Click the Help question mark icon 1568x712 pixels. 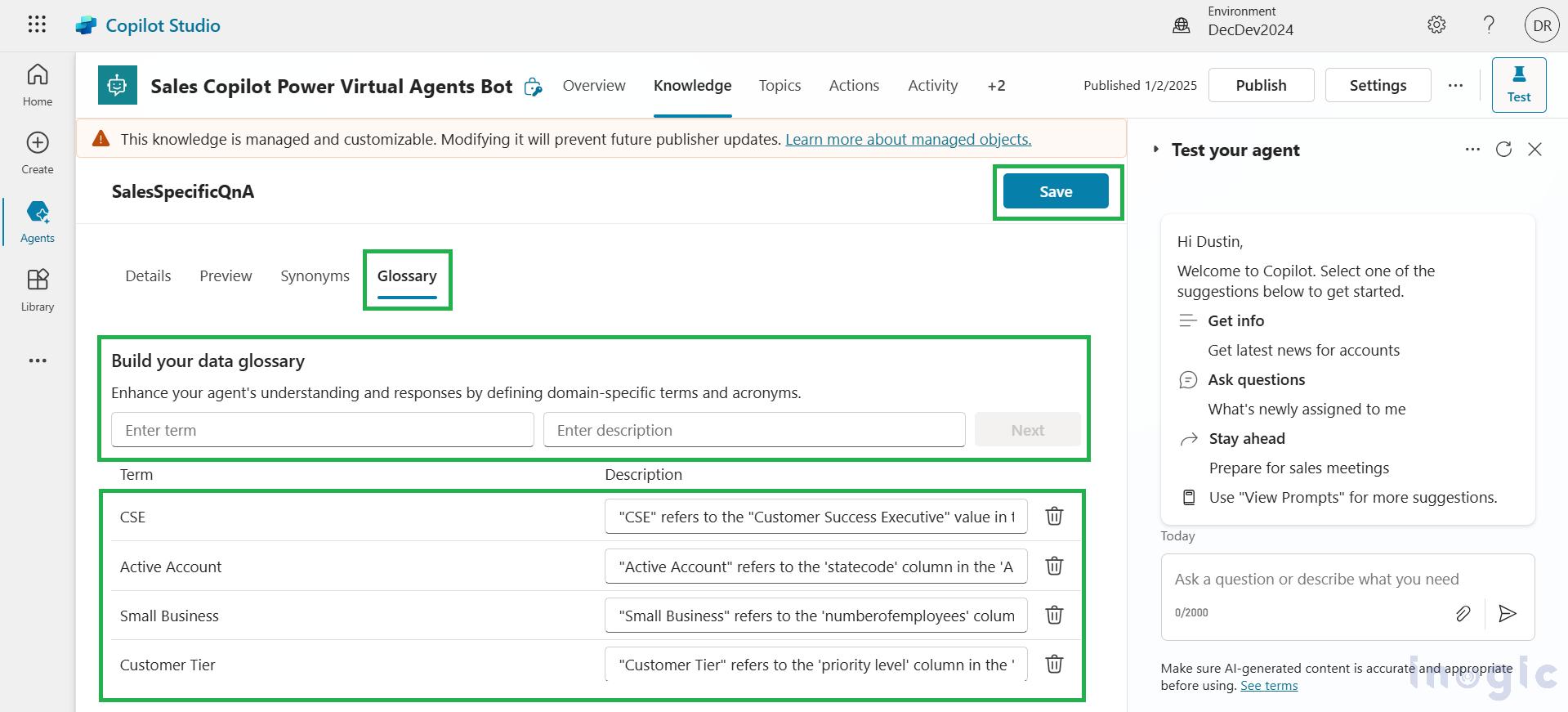tap(1489, 25)
